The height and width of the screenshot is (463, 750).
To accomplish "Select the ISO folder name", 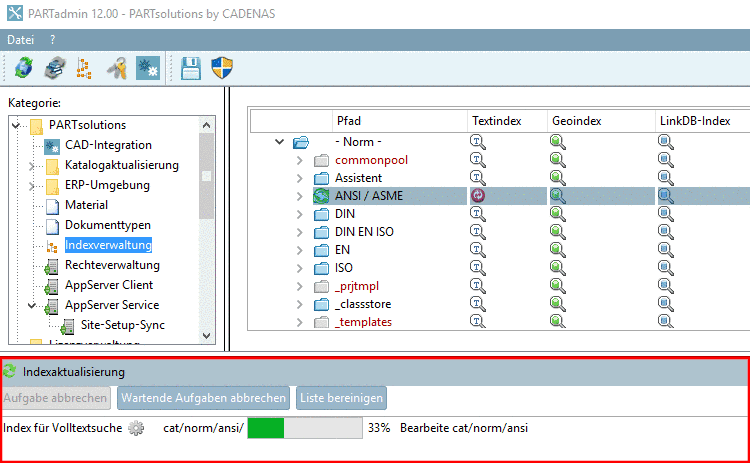I will point(343,268).
